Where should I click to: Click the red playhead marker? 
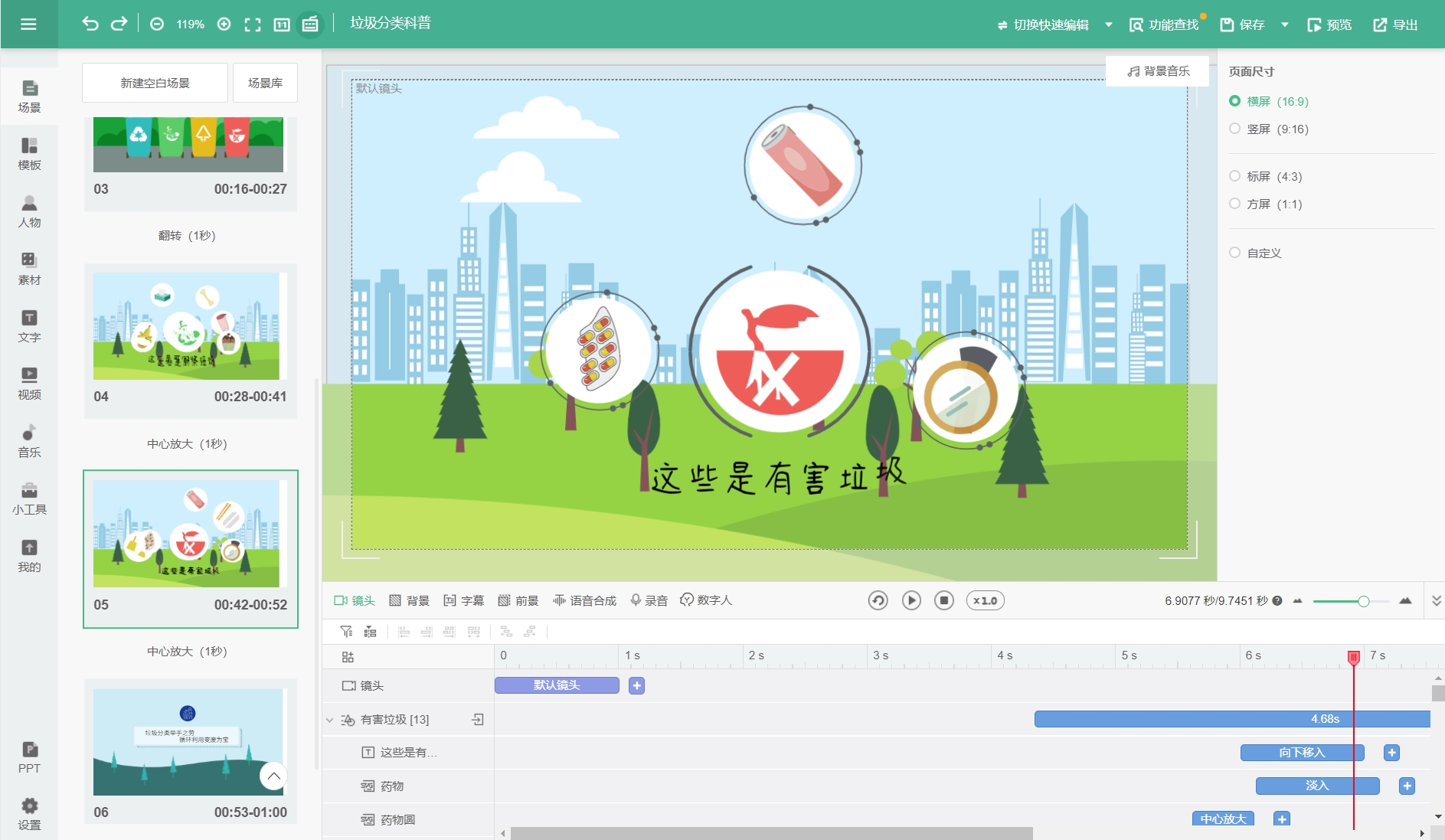pyautogui.click(x=1354, y=657)
